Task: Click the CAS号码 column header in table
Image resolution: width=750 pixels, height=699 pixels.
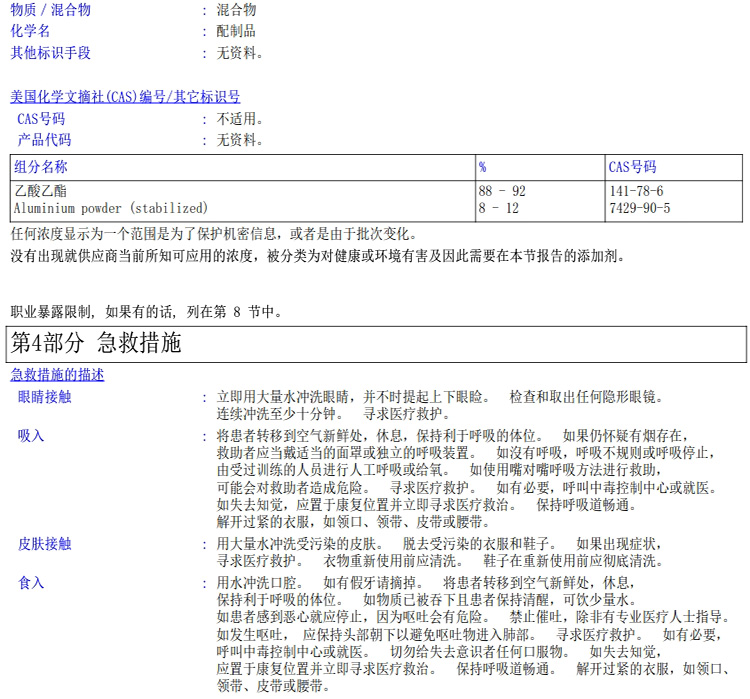Action: (632, 167)
